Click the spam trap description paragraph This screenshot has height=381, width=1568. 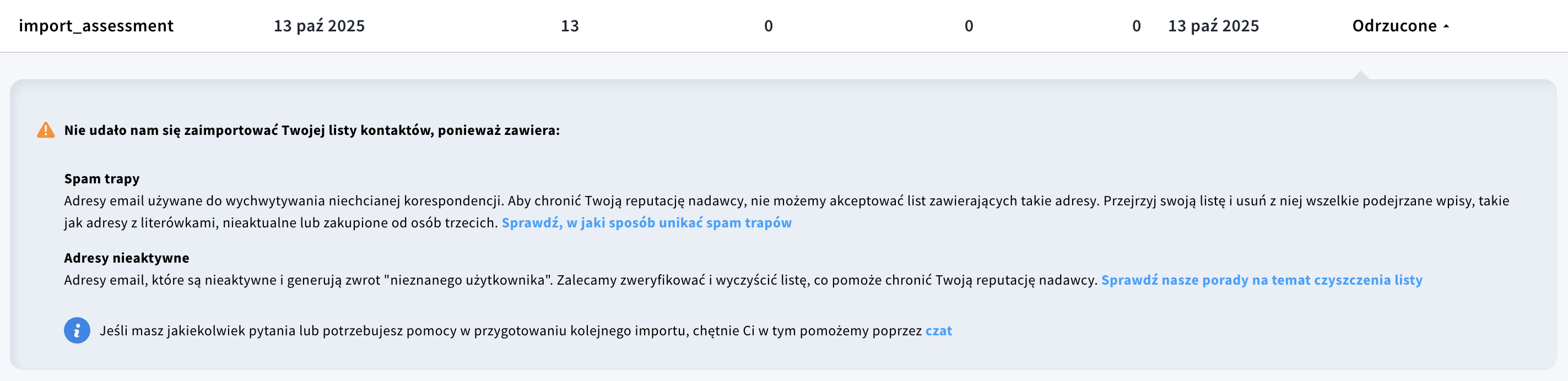point(548,201)
